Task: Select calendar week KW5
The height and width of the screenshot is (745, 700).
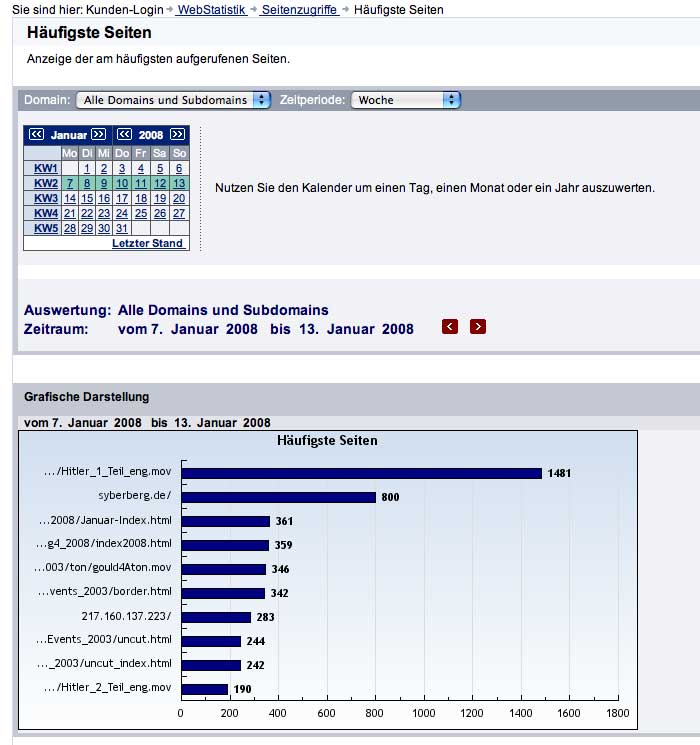Action: tap(46, 229)
